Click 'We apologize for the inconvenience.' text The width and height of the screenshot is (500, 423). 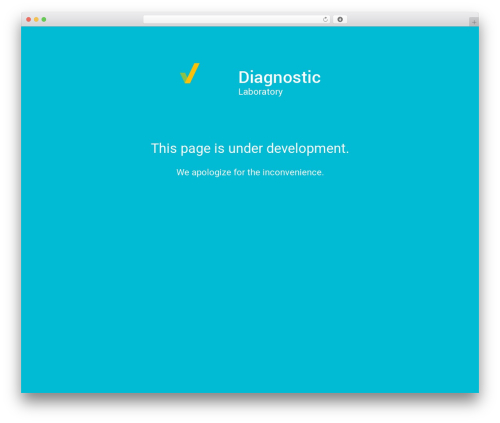point(250,172)
